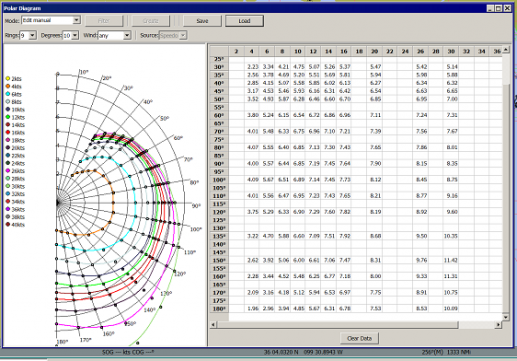Click the empty cell in the 55° row under column 4
Image resolution: width=517 pixels, height=361 pixels.
(252, 107)
